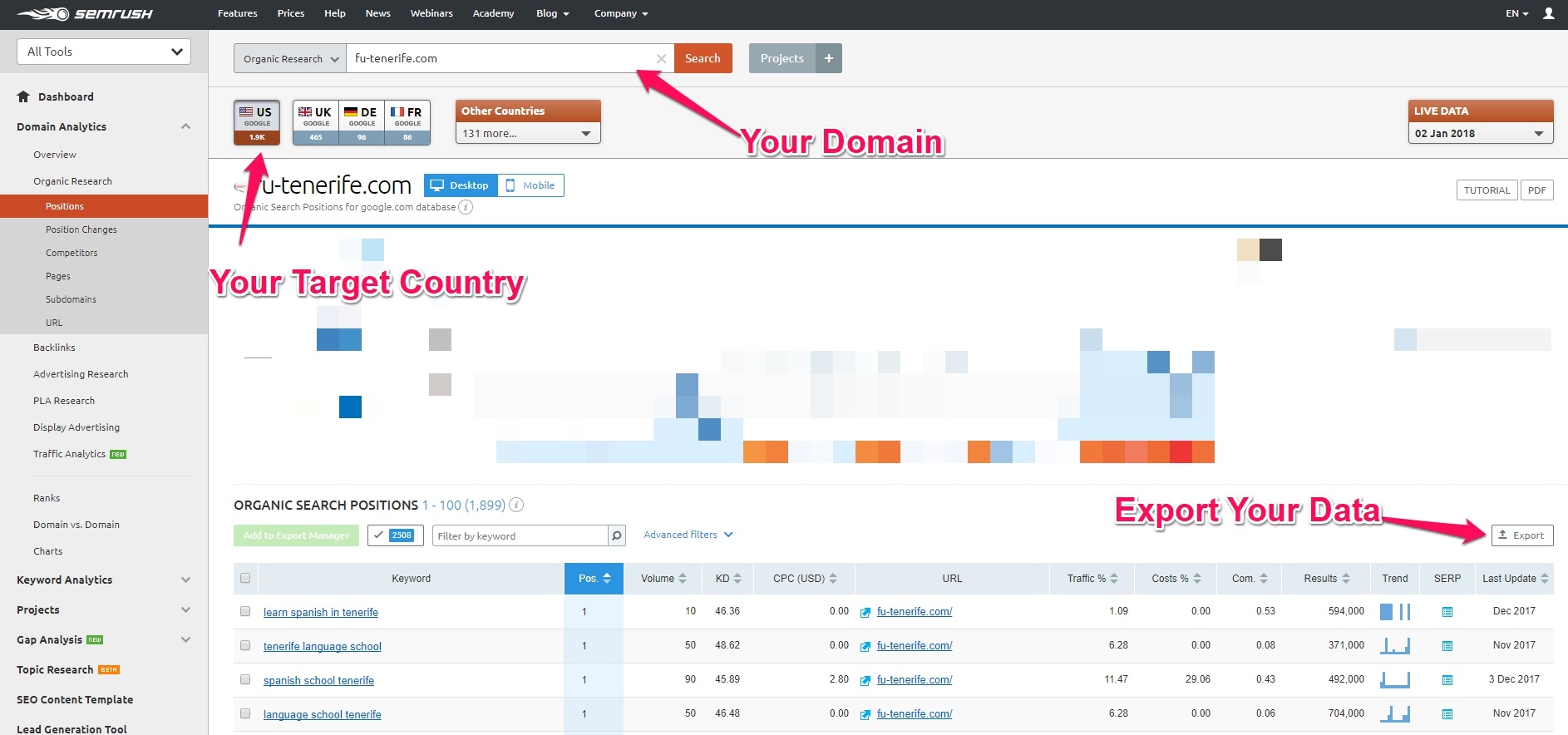Open the Live Data date dropdown
This screenshot has height=735, width=1568.
1480,133
